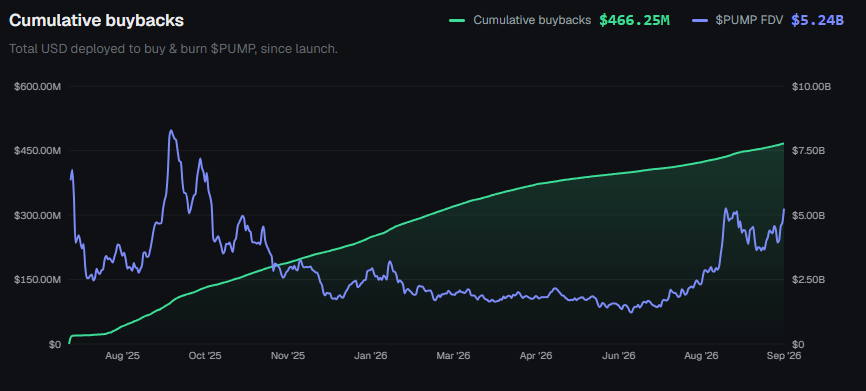This screenshot has height=391, width=866.
Task: Click the Jan '26 date label
Action: click(370, 356)
